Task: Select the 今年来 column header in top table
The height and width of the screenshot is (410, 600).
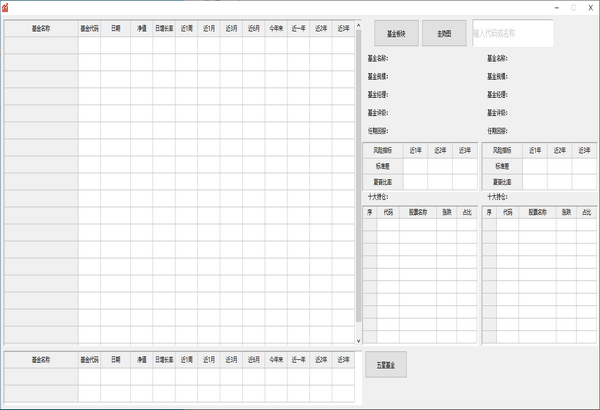Action: click(x=275, y=29)
